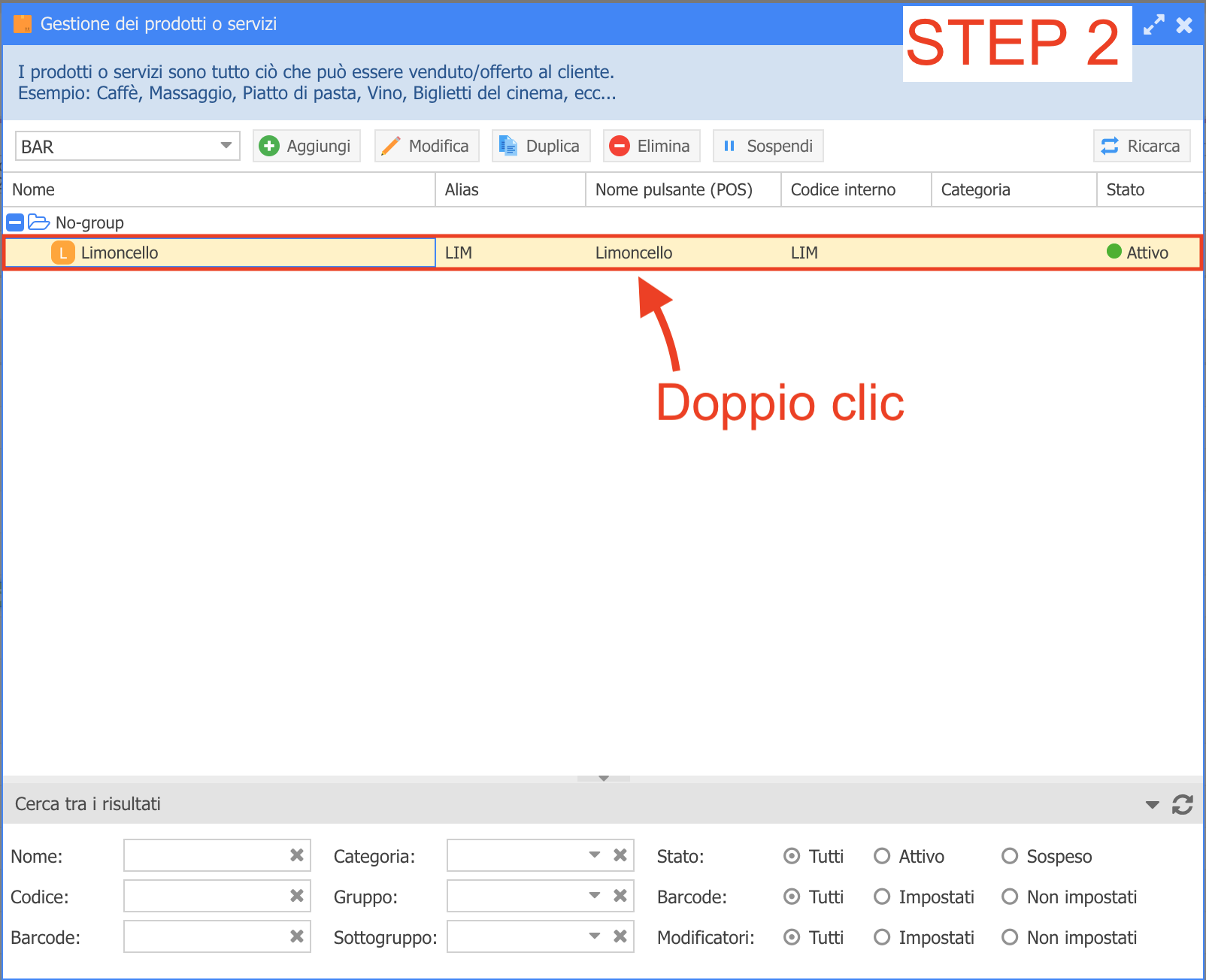This screenshot has height=980, width=1206.
Task: Reload the list with Ricarca
Action: (x=1142, y=146)
